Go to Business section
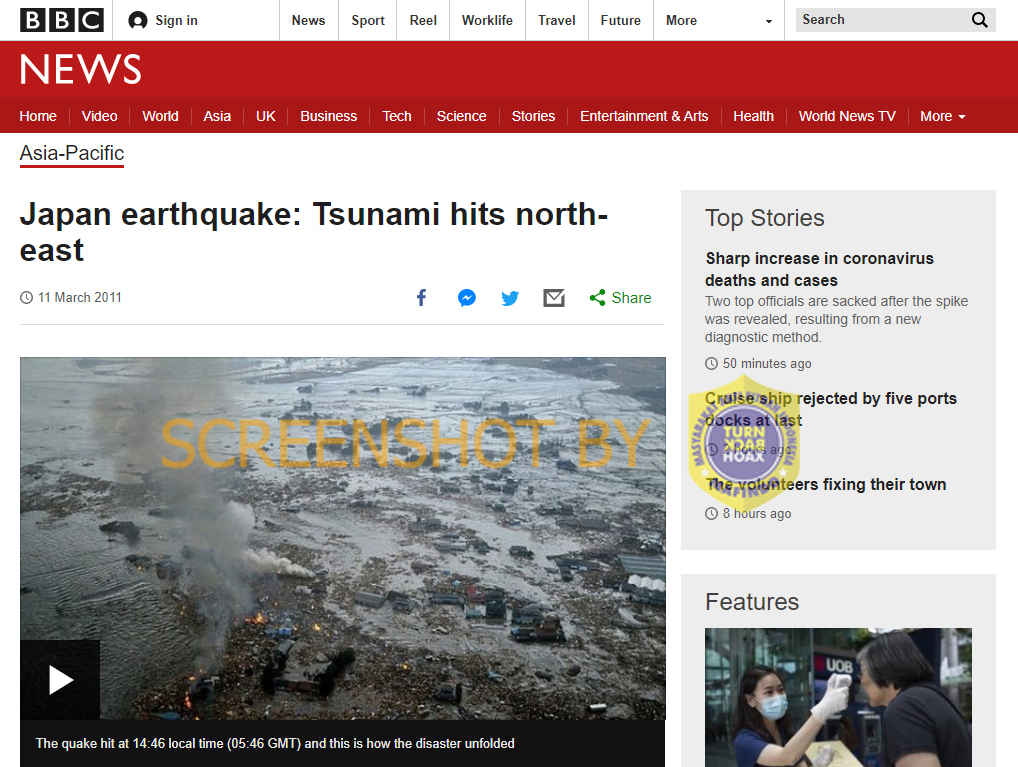 (x=329, y=116)
